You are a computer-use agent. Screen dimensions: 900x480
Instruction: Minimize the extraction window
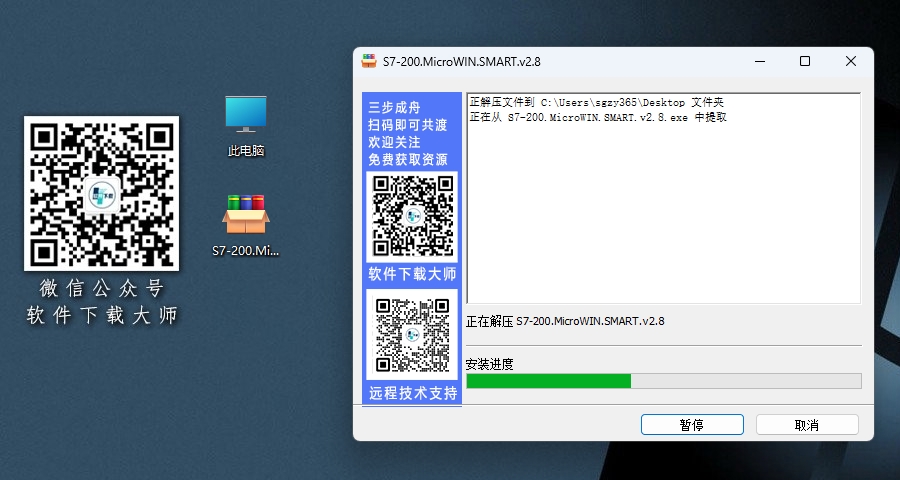759,61
